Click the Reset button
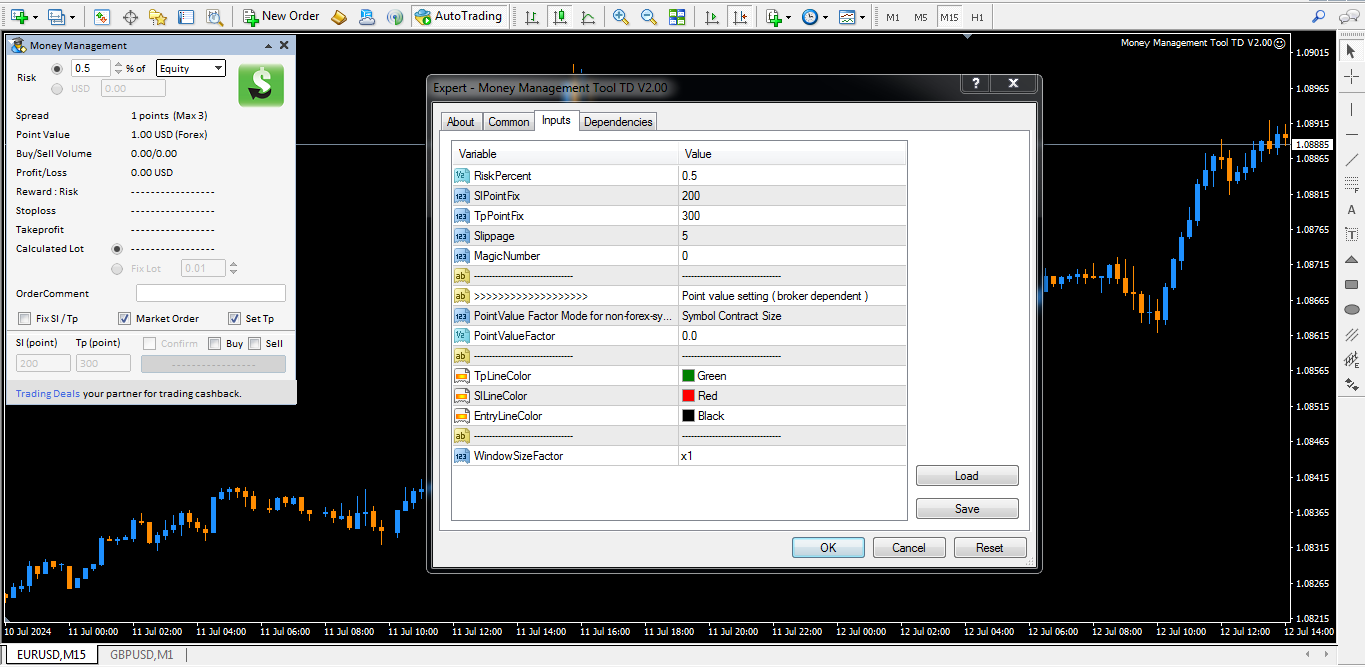This screenshot has width=1365, height=667. click(989, 548)
